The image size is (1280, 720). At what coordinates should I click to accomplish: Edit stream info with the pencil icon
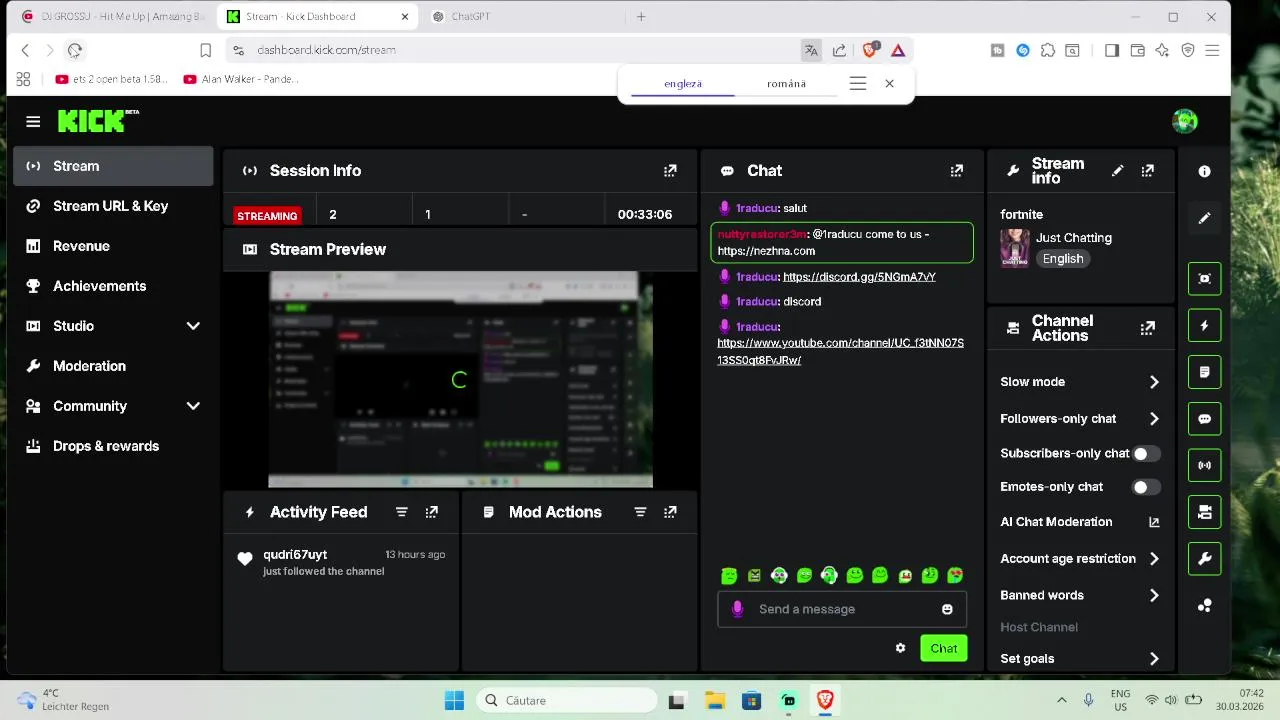point(1118,171)
